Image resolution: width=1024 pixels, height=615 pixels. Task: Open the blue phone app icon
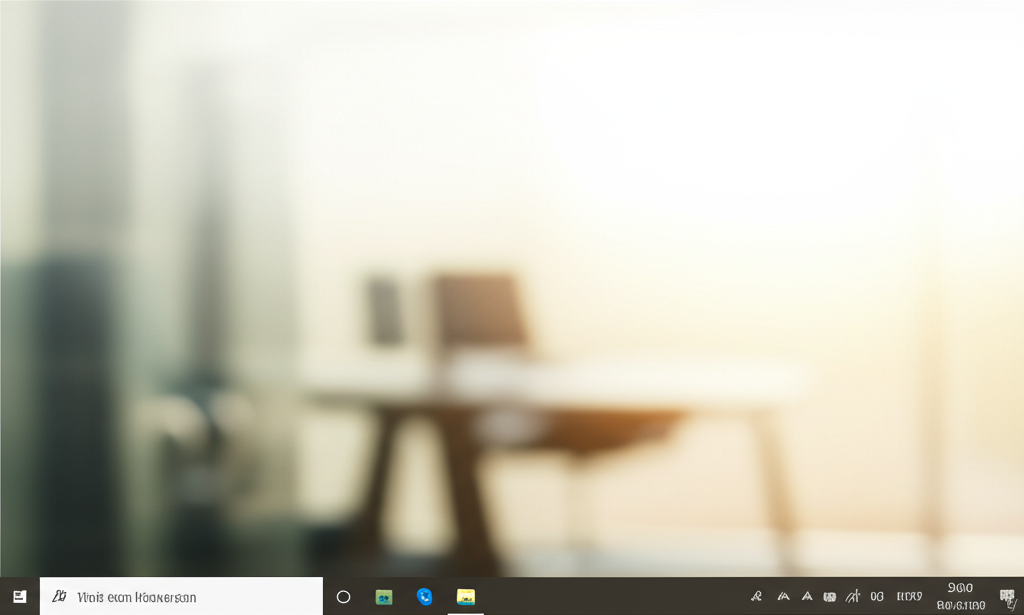[x=425, y=597]
